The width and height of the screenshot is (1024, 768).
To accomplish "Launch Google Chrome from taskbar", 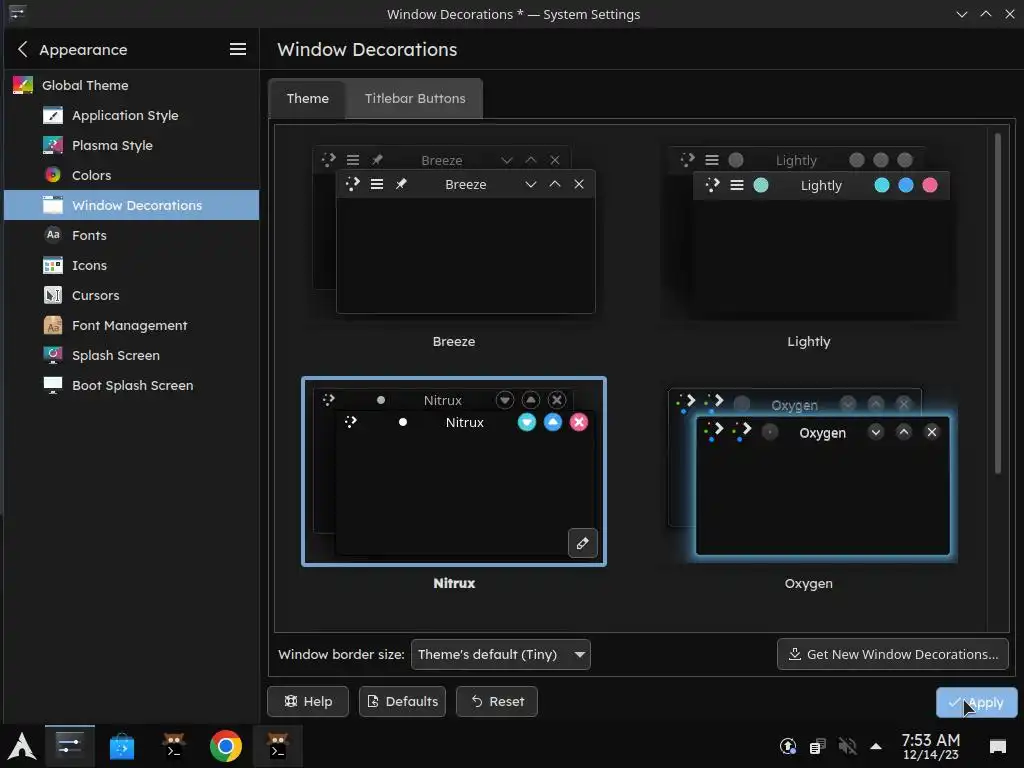I will (225, 746).
